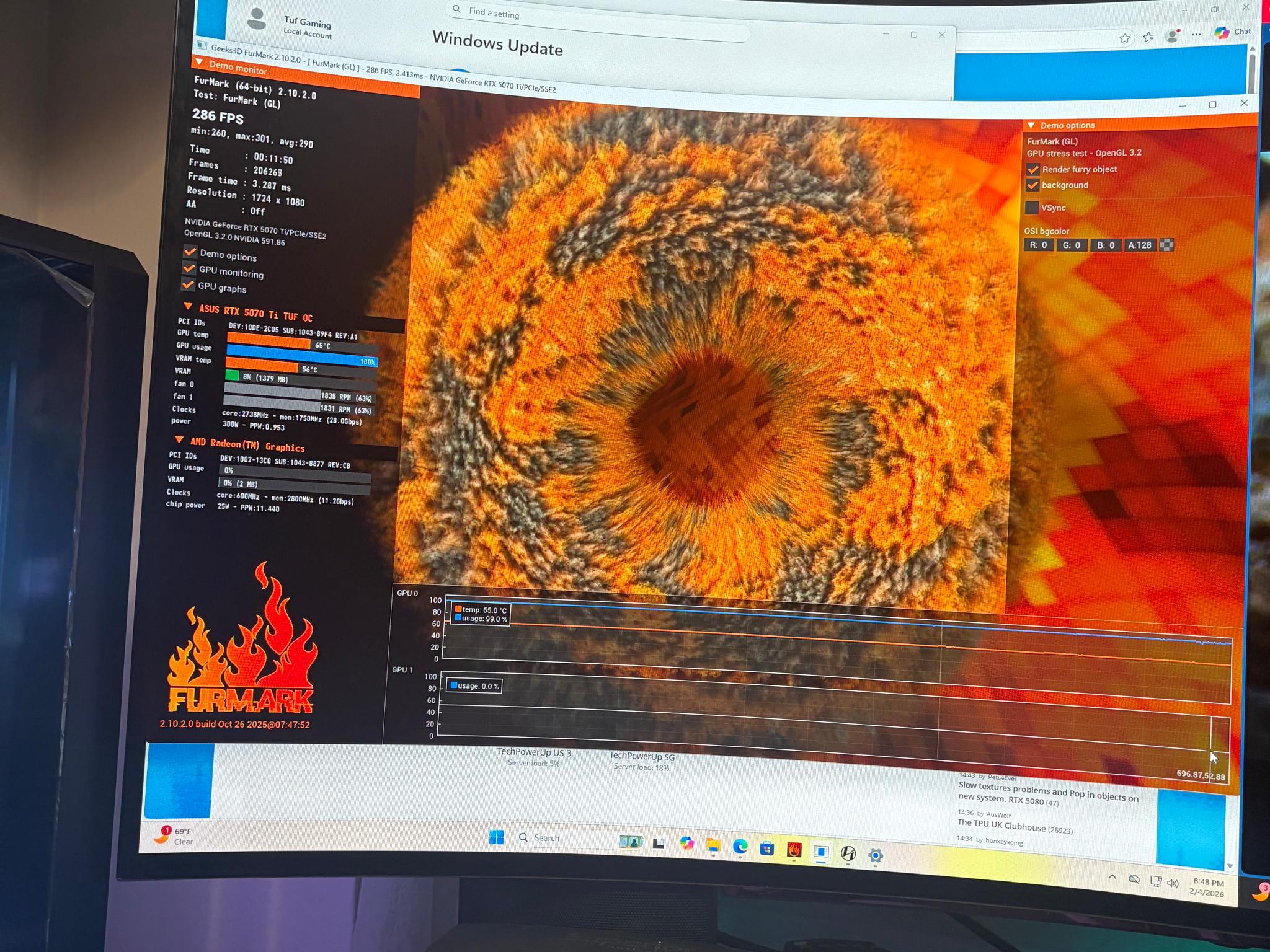Click the OSI bgcolor R: 0 field
Screen dimensions: 1270x952
pos(1039,245)
